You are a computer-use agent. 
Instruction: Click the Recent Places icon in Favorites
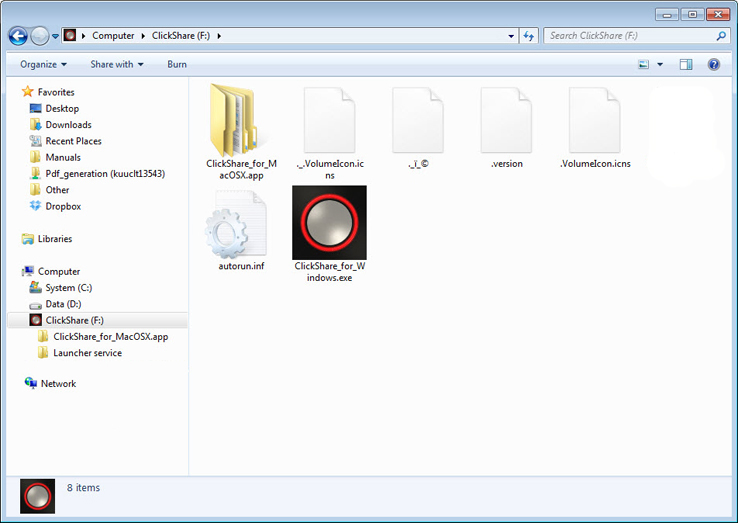(x=35, y=141)
